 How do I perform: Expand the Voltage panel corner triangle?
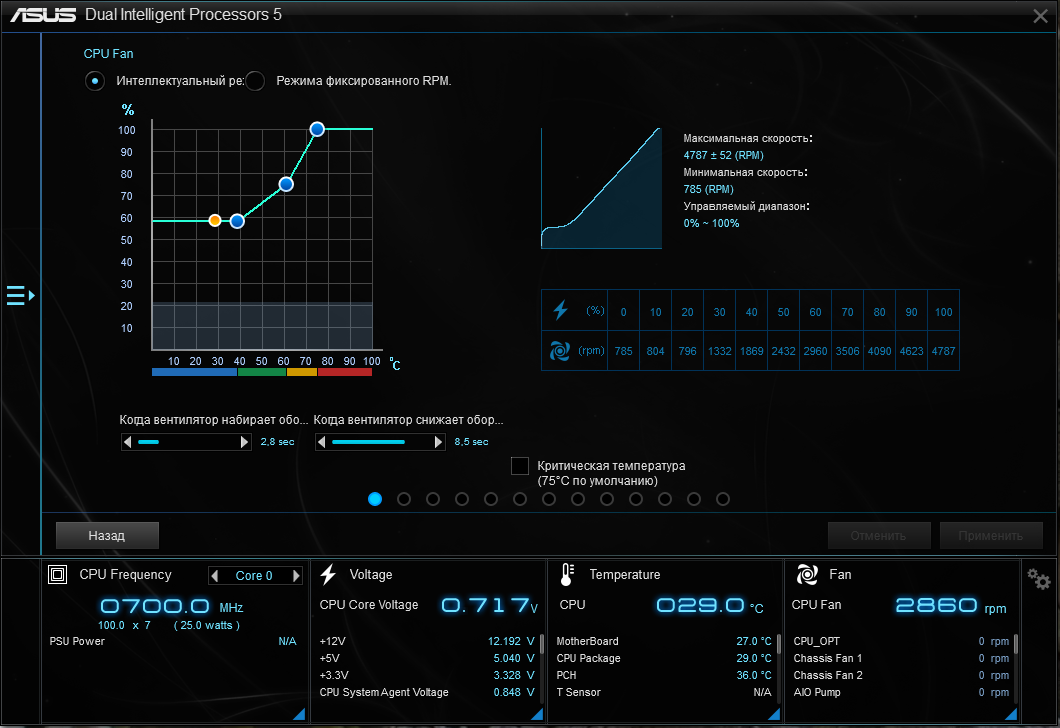point(537,714)
